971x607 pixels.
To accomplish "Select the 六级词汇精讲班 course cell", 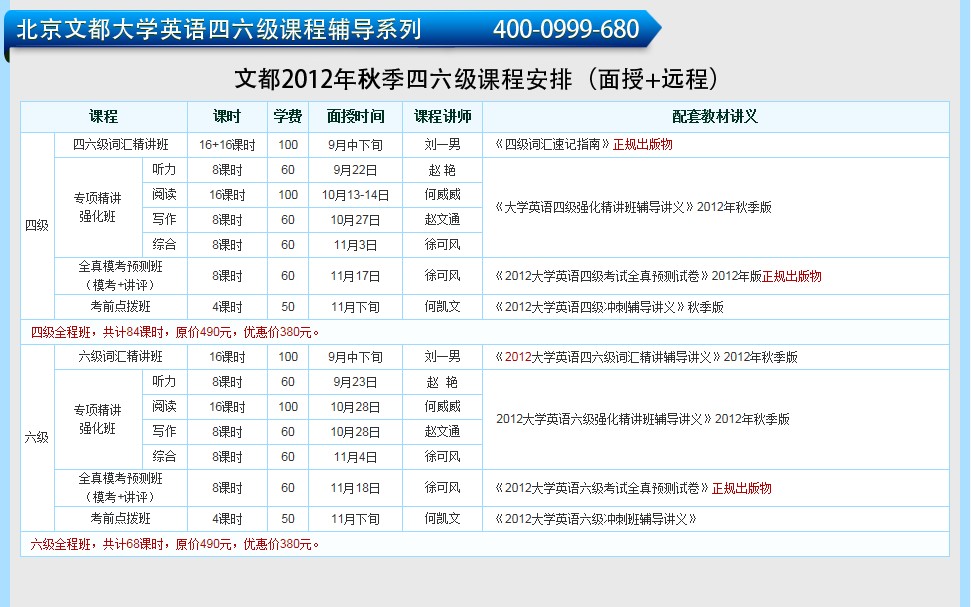I will pos(121,357).
